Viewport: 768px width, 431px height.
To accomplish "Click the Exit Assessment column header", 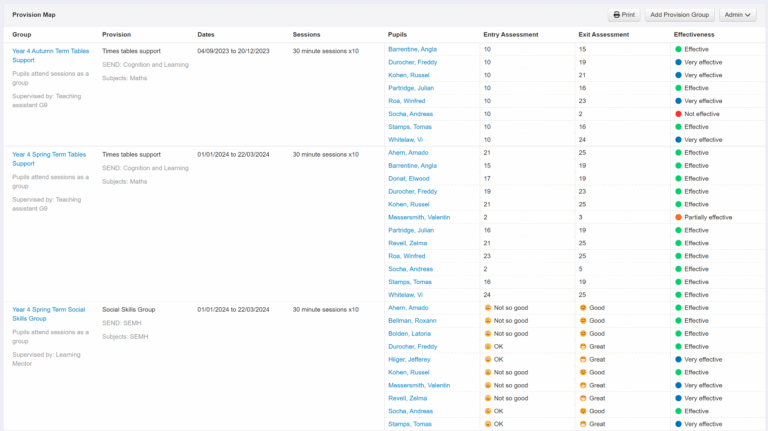I will (x=603, y=34).
